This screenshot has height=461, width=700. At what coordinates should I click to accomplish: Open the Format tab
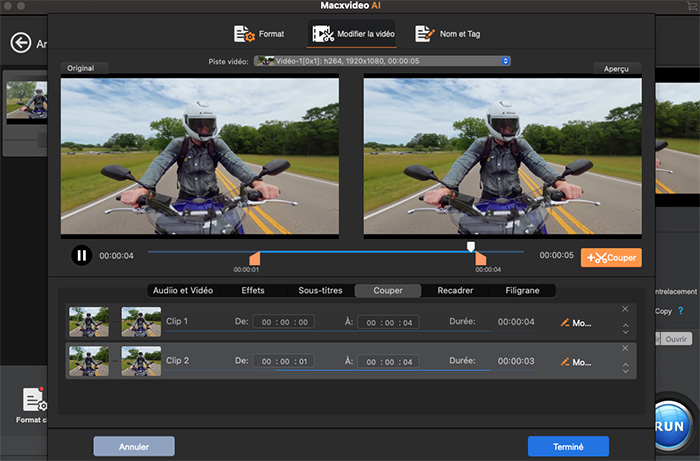(259, 34)
